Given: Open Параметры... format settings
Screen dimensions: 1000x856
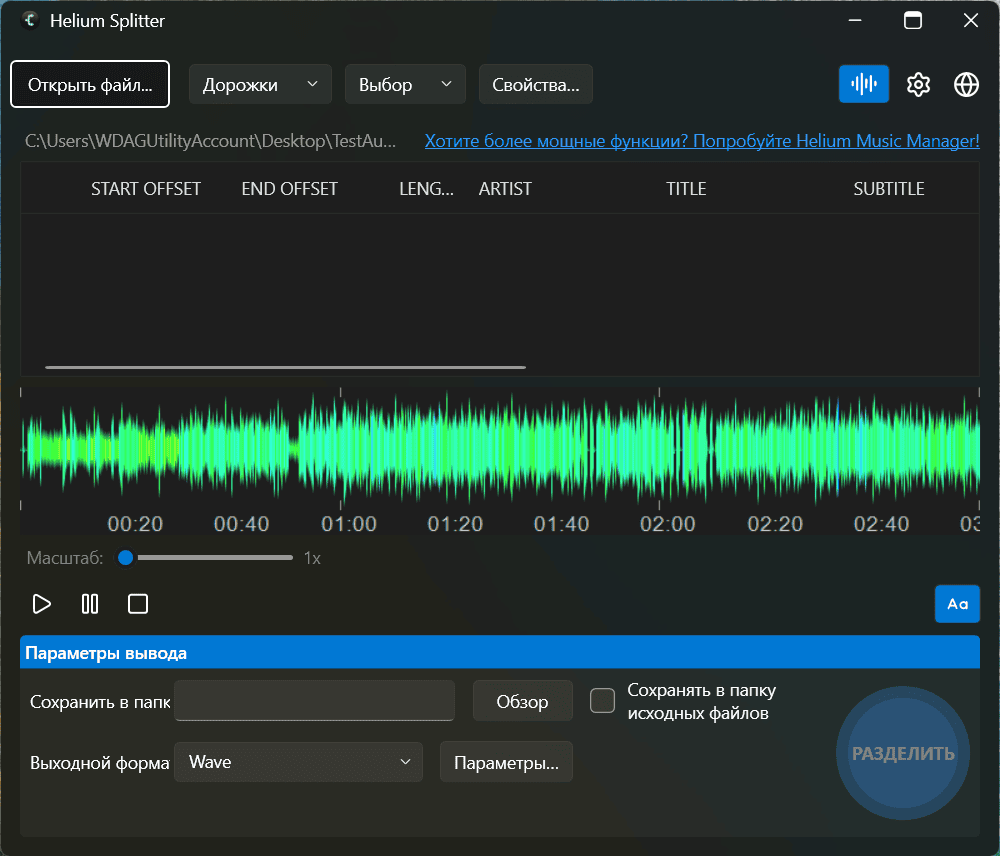Looking at the screenshot, I should (x=506, y=762).
